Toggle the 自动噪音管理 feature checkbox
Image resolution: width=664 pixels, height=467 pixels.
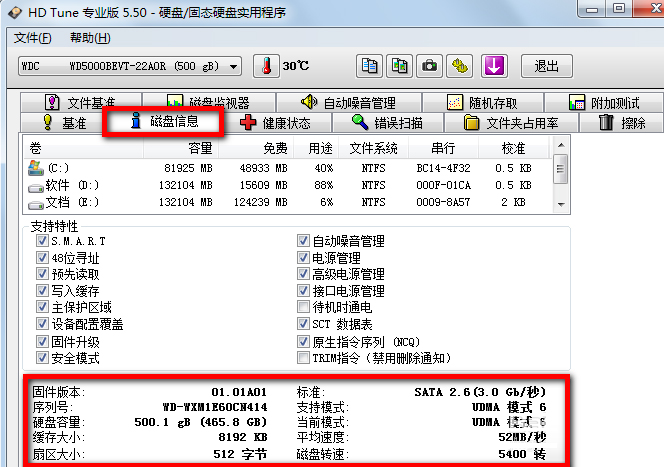pyautogui.click(x=303, y=241)
